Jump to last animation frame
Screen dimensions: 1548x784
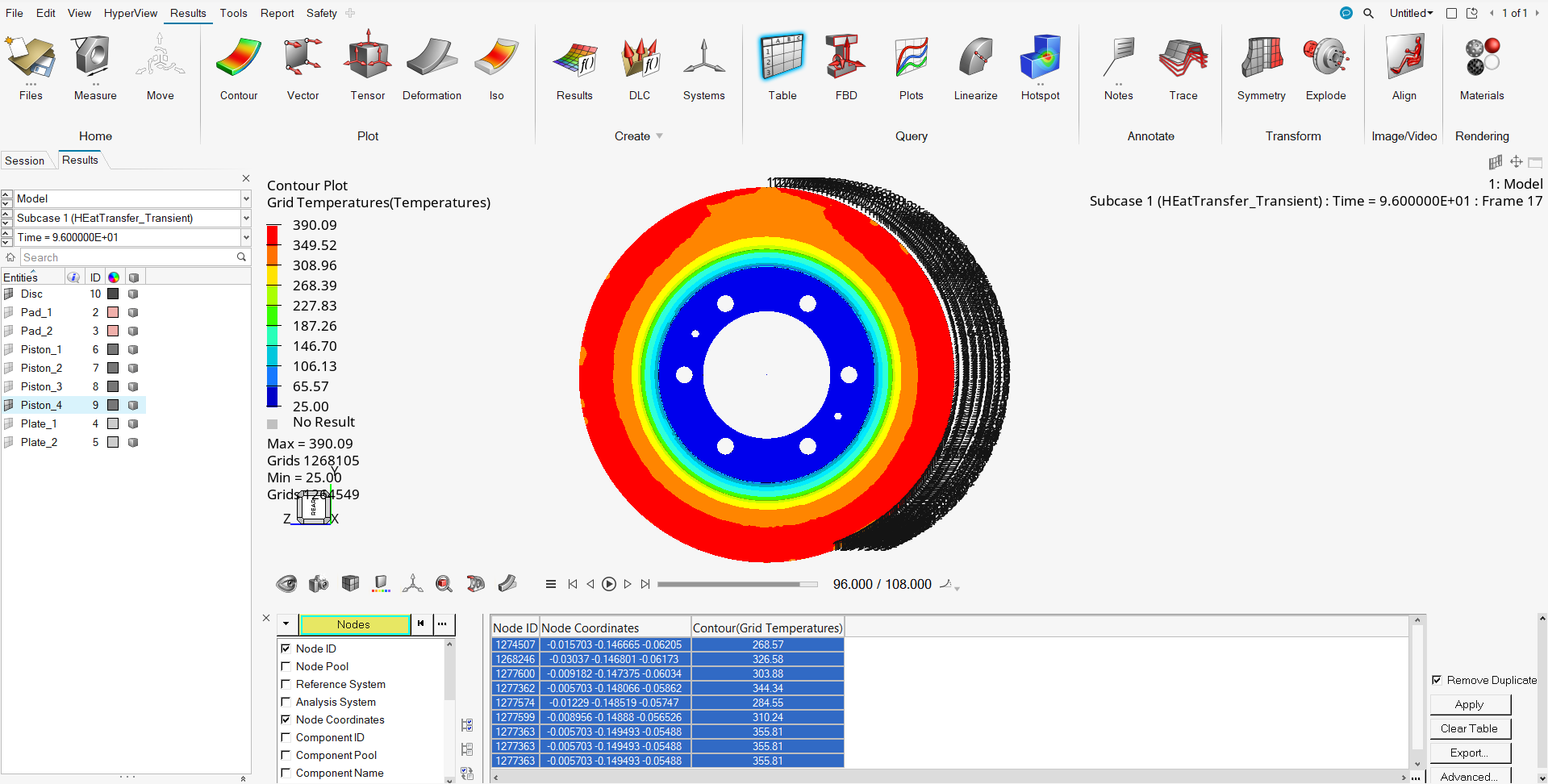coord(645,584)
